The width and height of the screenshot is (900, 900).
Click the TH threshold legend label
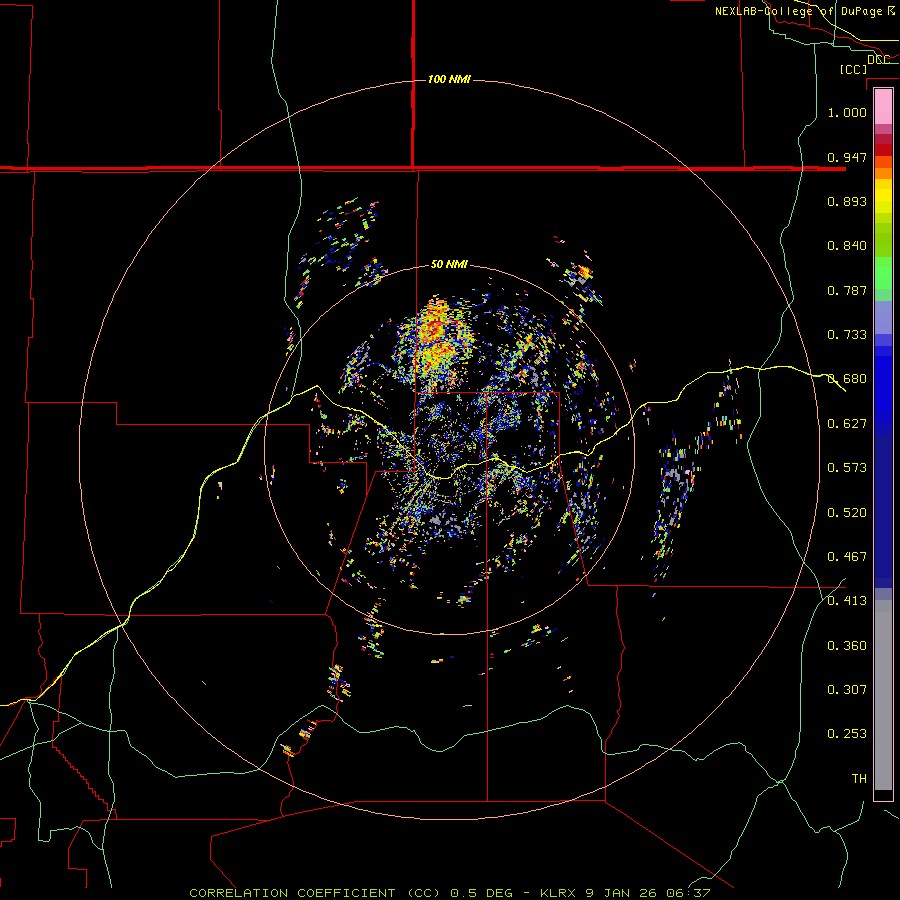(859, 778)
